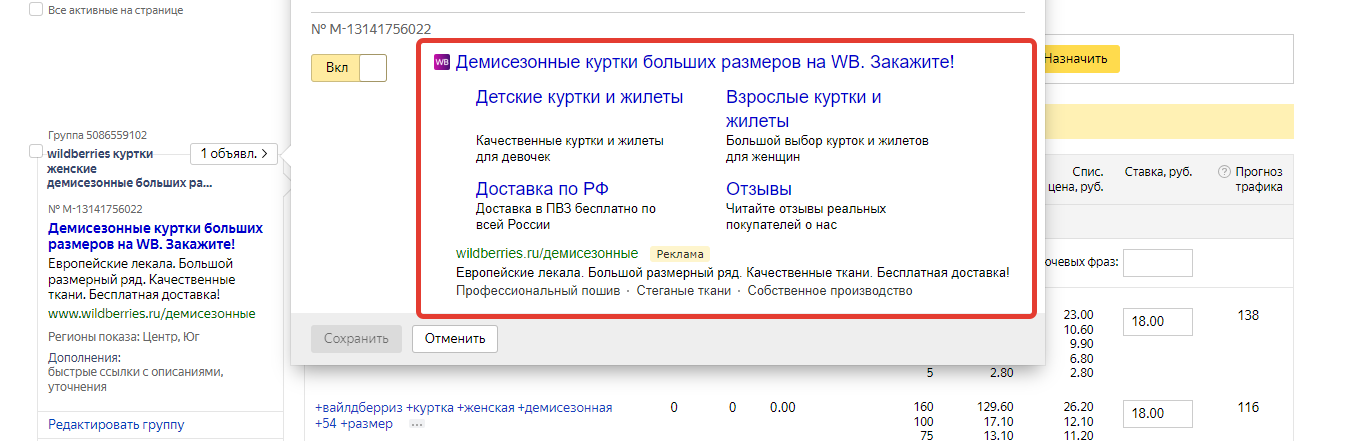Open sitelink 'Детские куртки и жилеты'
The height and width of the screenshot is (441, 1365).
coord(579,97)
